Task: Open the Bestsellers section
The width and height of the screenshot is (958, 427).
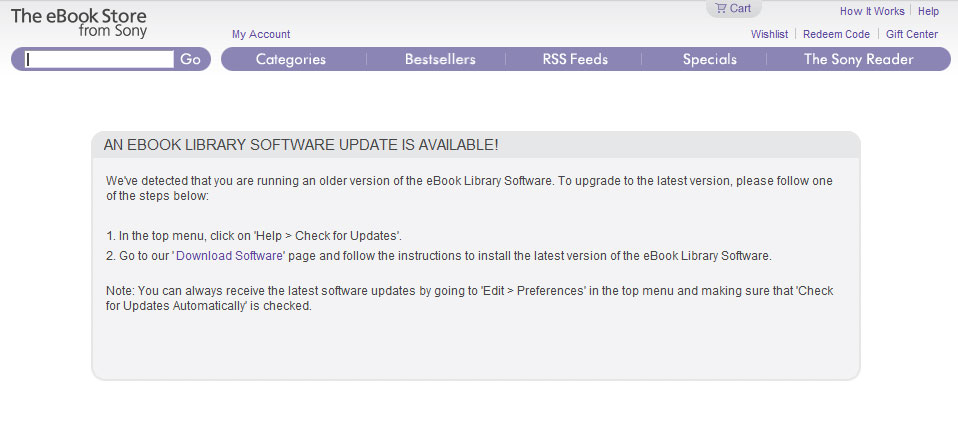Action: [440, 59]
